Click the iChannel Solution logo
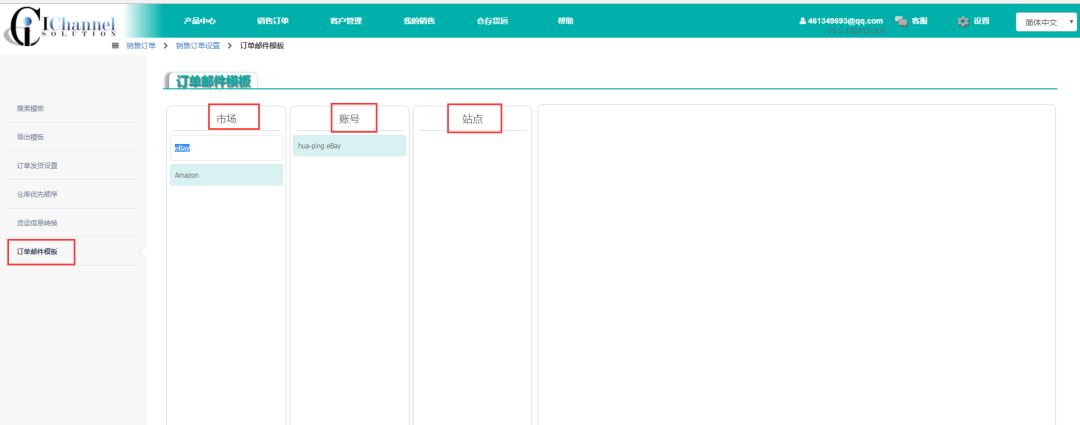1080x425 pixels. tap(59, 27)
